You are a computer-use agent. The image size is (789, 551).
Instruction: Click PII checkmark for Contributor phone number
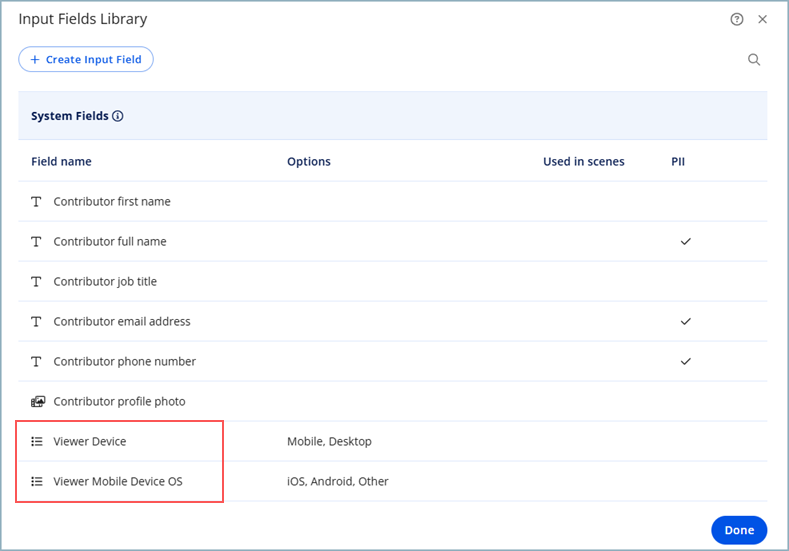[685, 362]
